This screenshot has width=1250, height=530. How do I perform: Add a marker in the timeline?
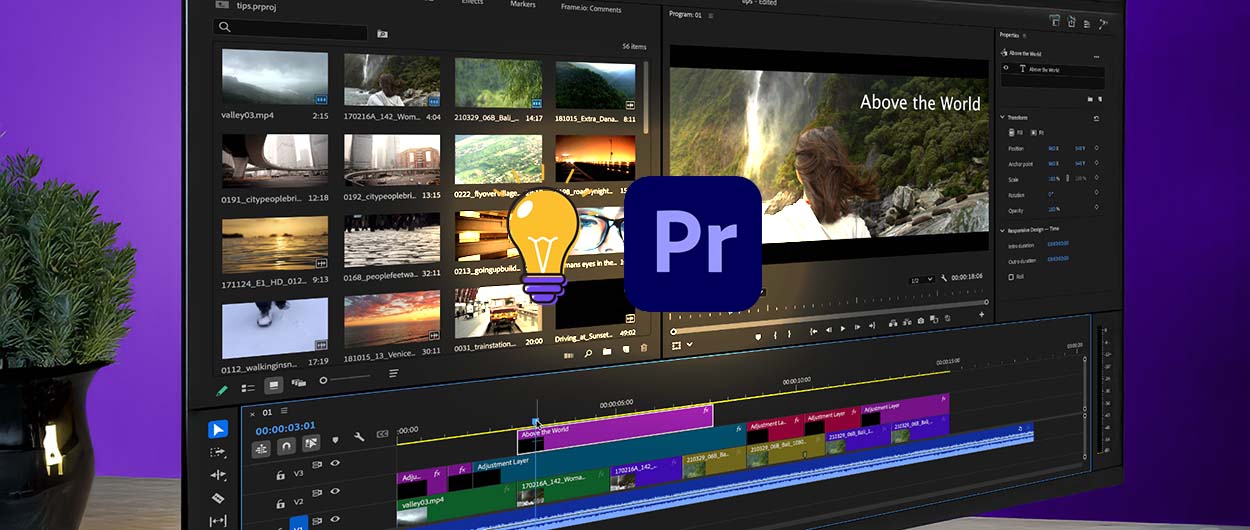point(335,440)
